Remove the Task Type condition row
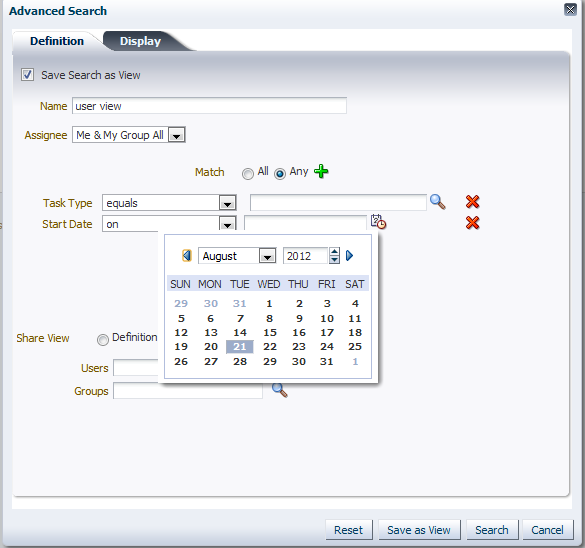The image size is (585, 548). tap(472, 202)
